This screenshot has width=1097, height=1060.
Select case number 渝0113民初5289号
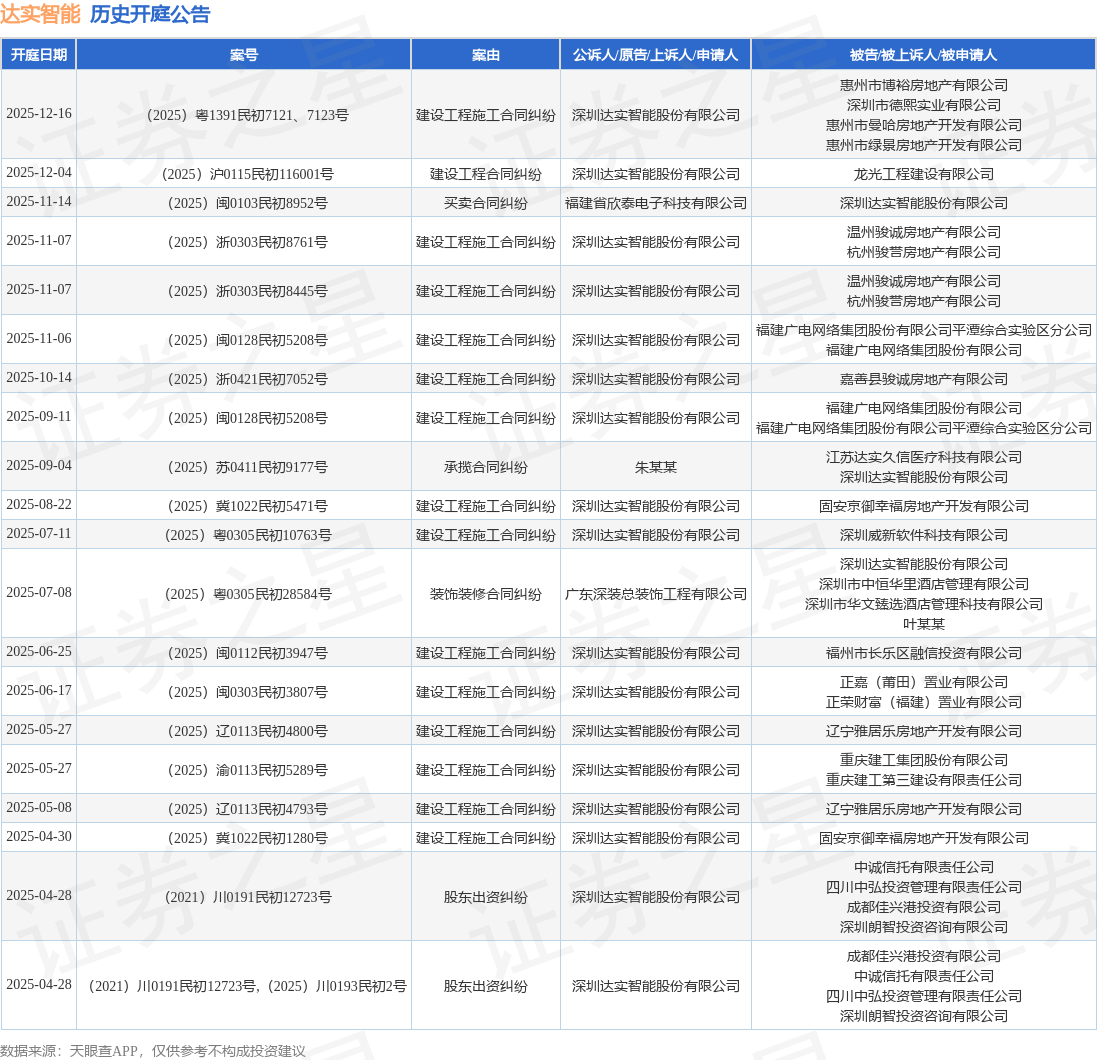[x=247, y=770]
